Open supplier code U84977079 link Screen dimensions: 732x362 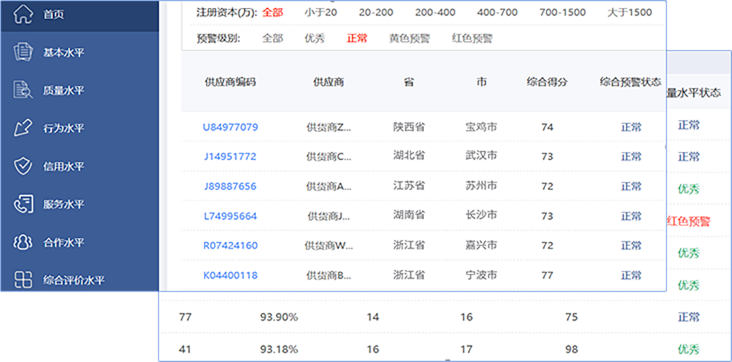coord(230,127)
